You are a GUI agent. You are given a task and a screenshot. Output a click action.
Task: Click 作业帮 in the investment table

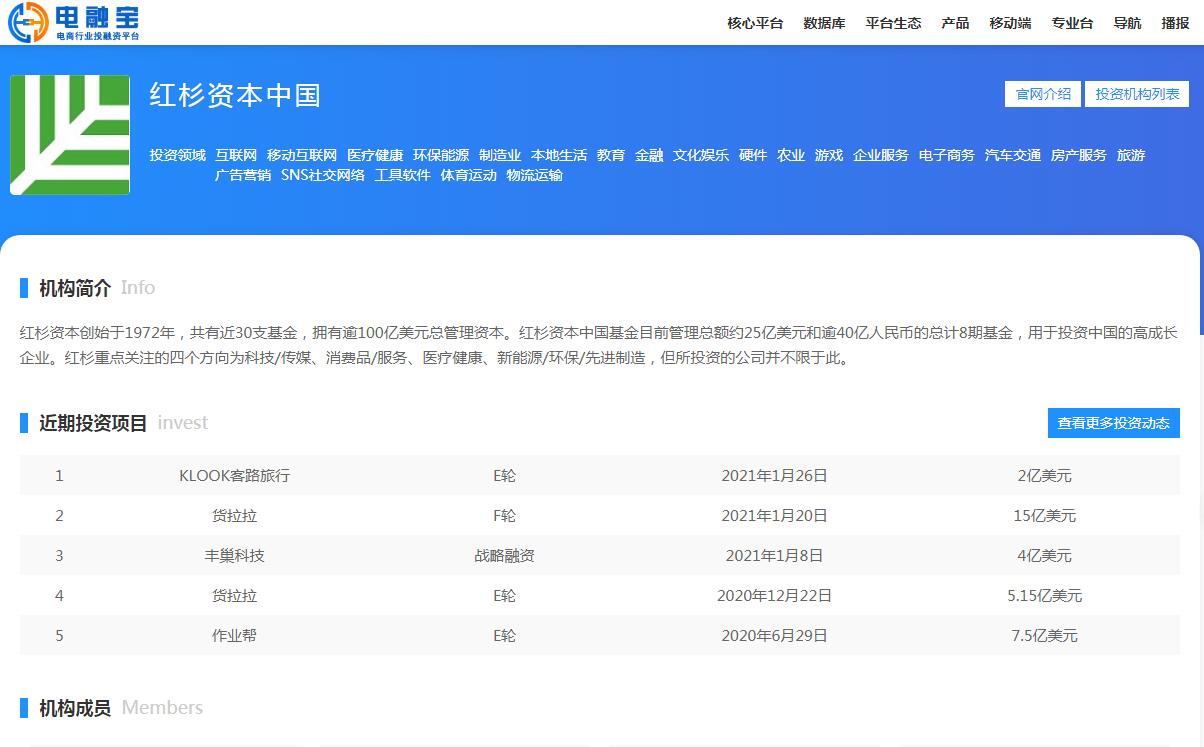[x=235, y=635]
